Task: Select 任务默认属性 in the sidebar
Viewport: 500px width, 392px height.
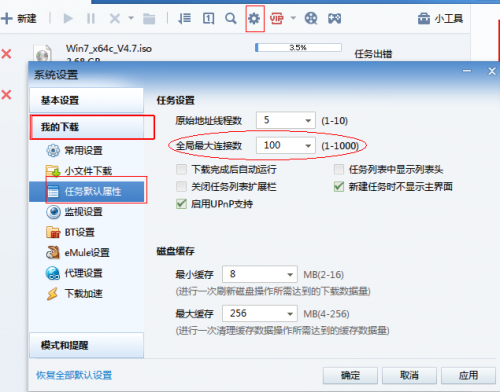Action: pos(87,191)
